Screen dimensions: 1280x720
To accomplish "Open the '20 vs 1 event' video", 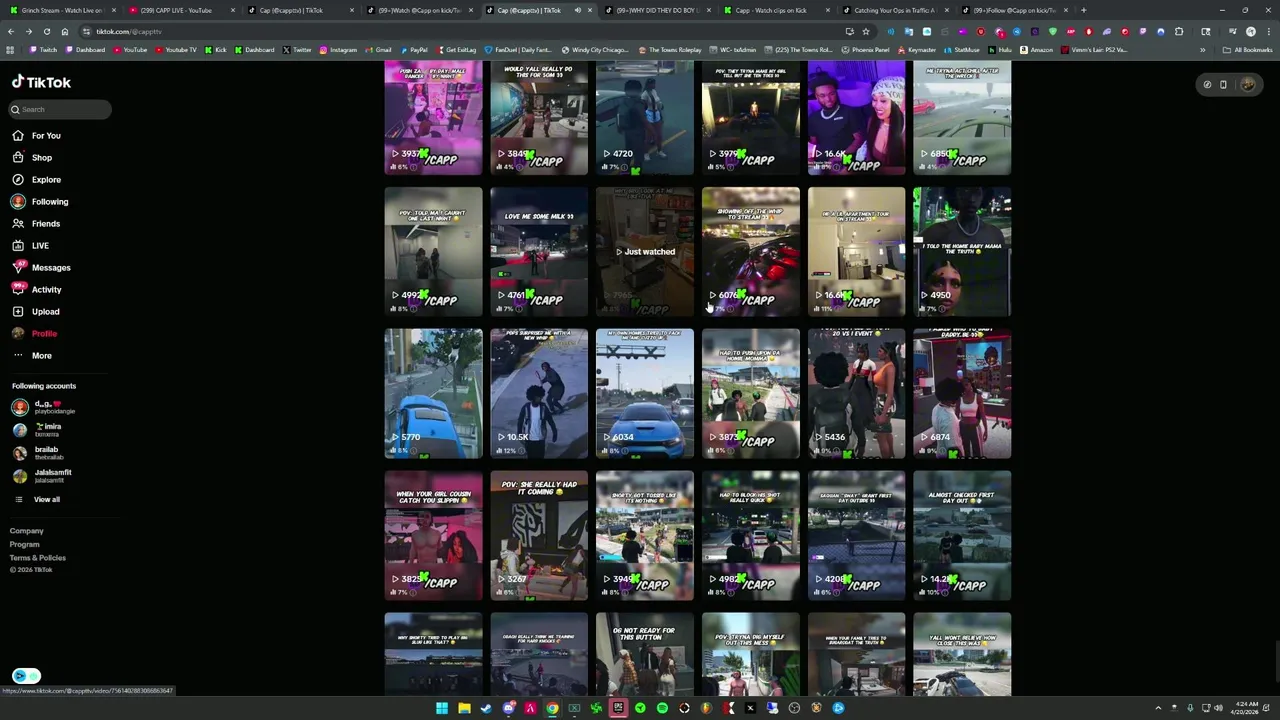I will tap(857, 393).
